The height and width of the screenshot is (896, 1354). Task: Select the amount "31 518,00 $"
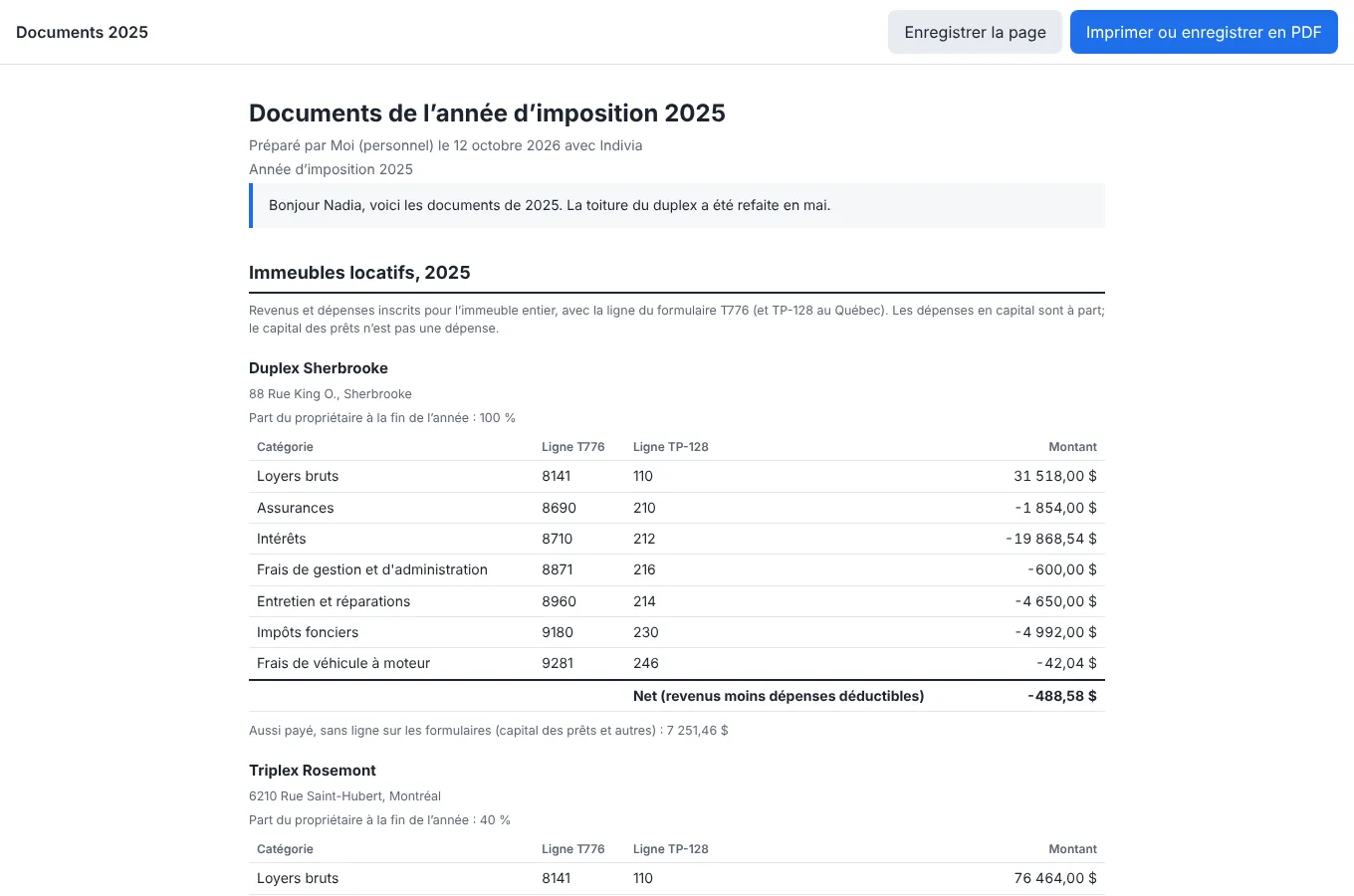(x=1055, y=476)
